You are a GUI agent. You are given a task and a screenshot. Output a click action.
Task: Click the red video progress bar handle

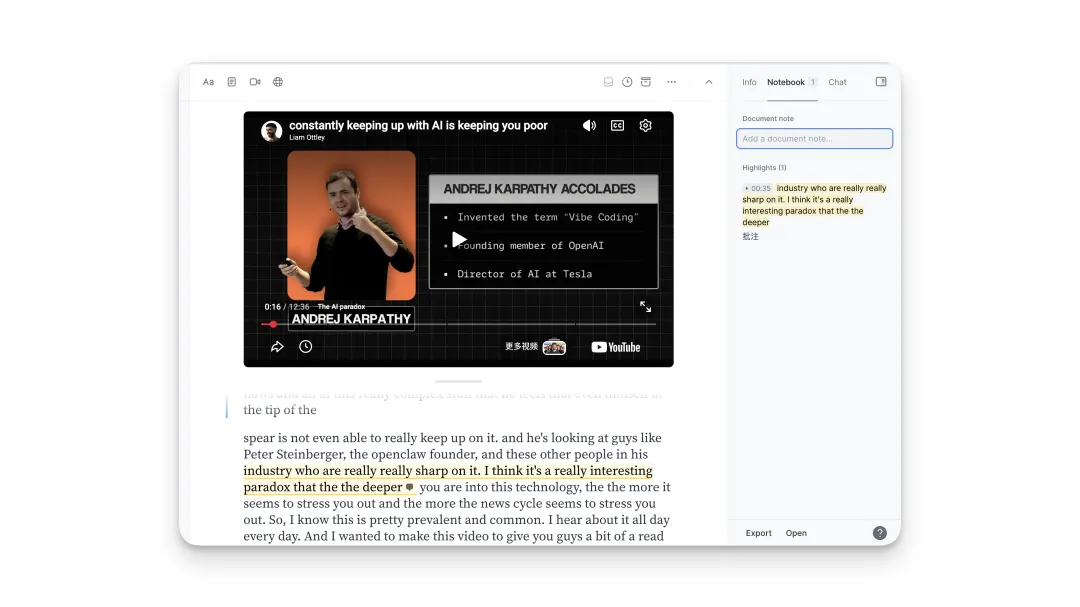(273, 324)
